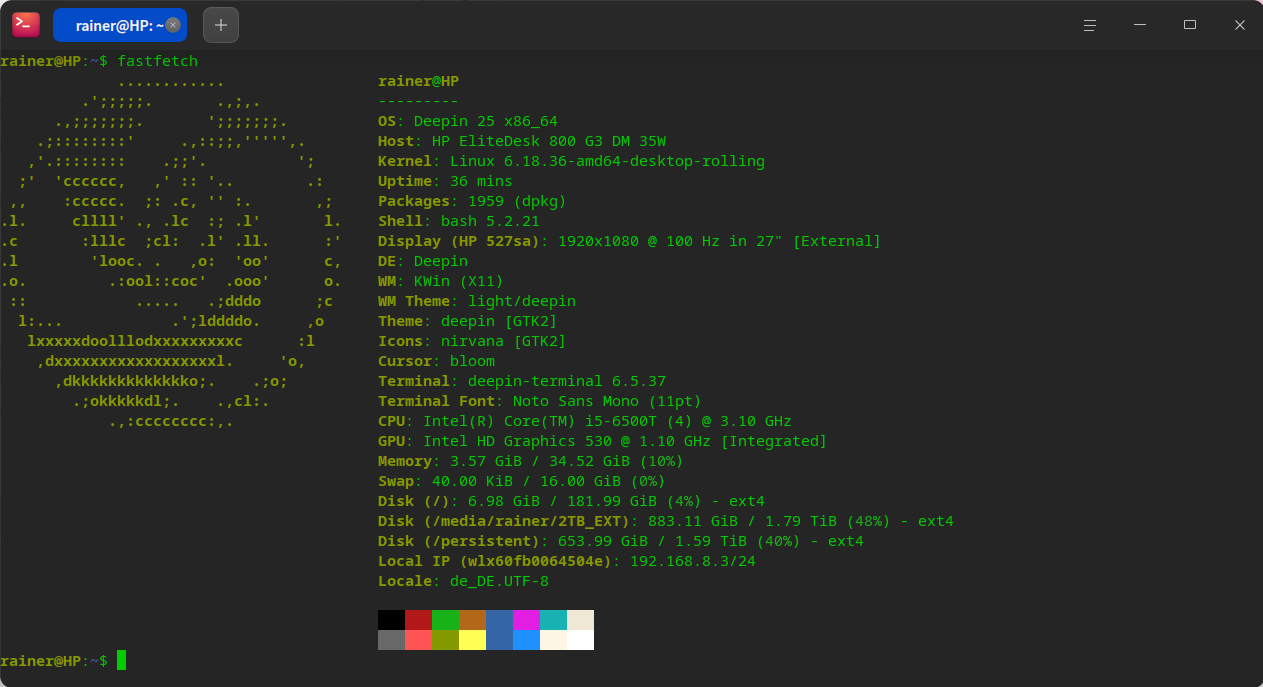Screen dimensions: 1263x687
Task: Click the brown-orange color block
Action: coord(472,620)
